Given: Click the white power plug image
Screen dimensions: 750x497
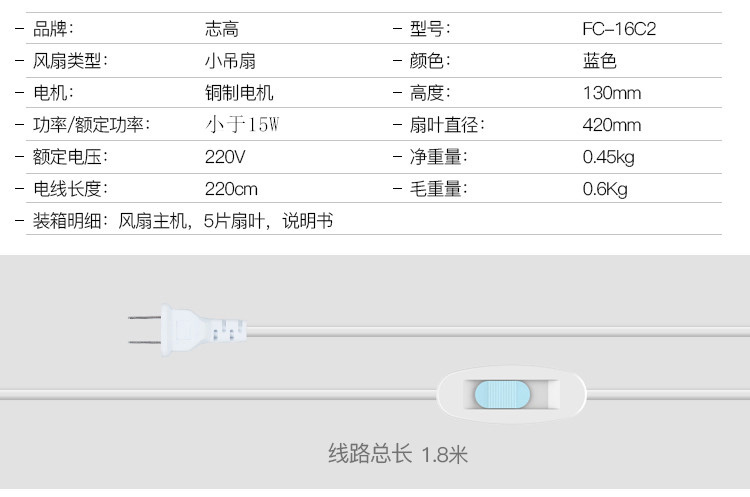Looking at the screenshot, I should pyautogui.click(x=188, y=330).
